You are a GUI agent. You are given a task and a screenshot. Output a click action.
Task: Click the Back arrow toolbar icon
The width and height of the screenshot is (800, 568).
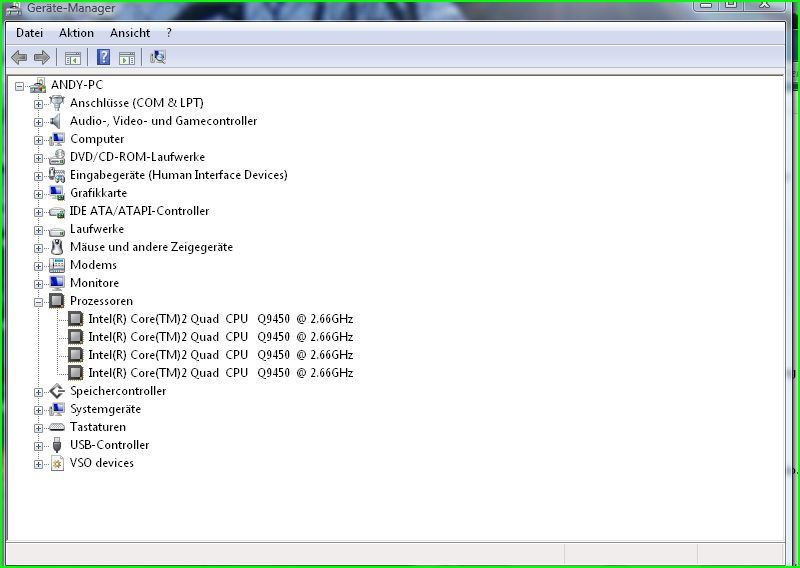(x=19, y=57)
